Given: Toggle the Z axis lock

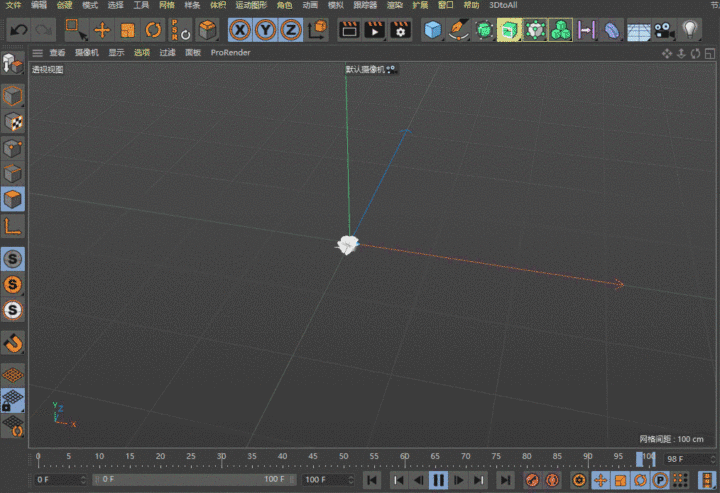Looking at the screenshot, I should click(x=291, y=30).
